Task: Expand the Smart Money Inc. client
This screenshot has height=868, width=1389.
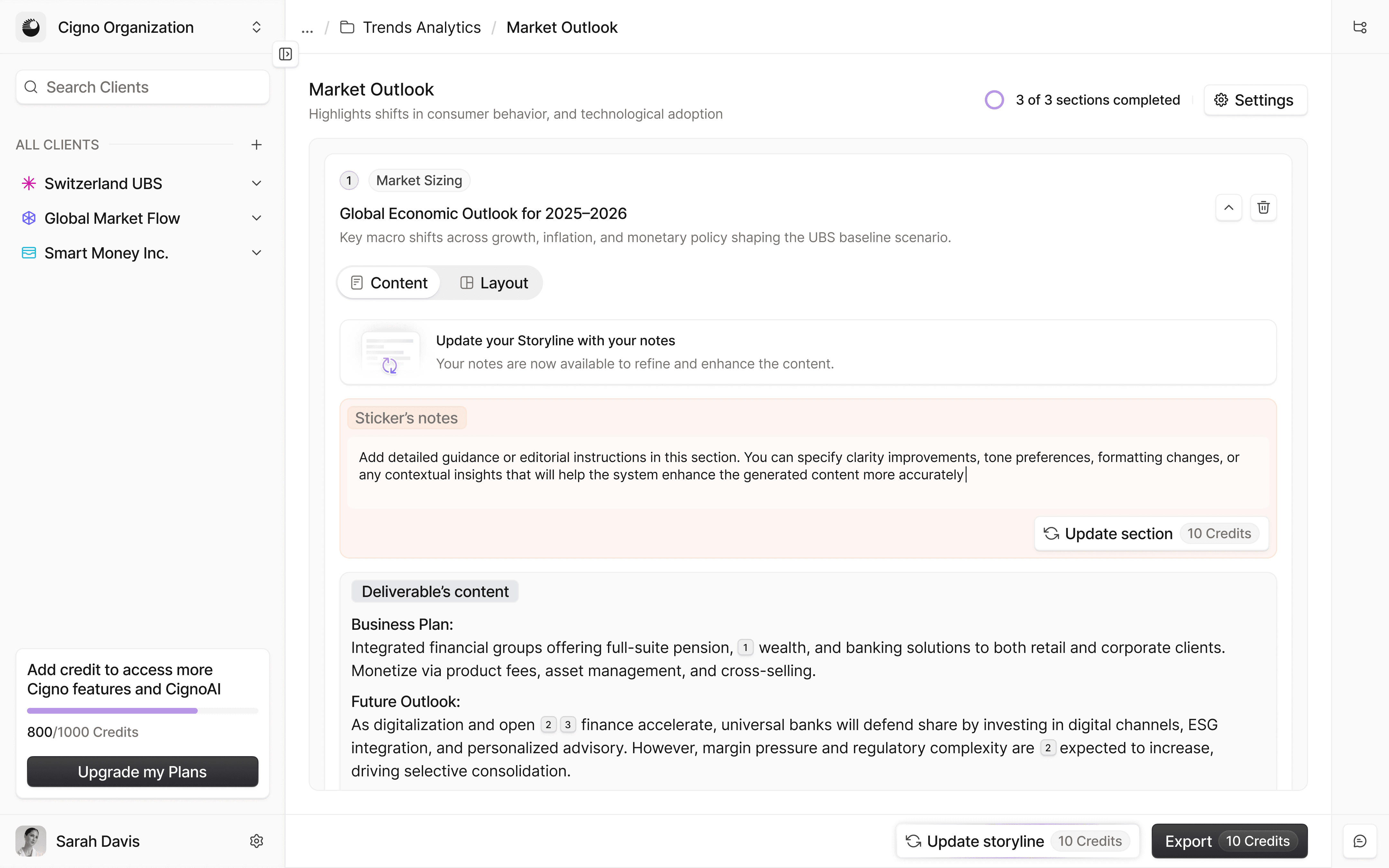Action: point(257,253)
